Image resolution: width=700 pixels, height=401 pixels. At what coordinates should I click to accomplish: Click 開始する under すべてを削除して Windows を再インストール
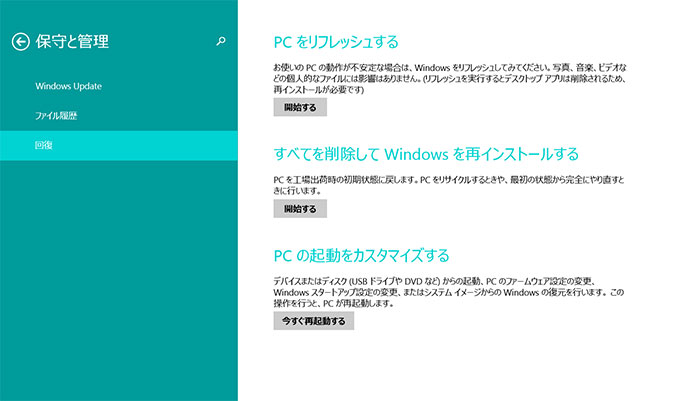(300, 209)
